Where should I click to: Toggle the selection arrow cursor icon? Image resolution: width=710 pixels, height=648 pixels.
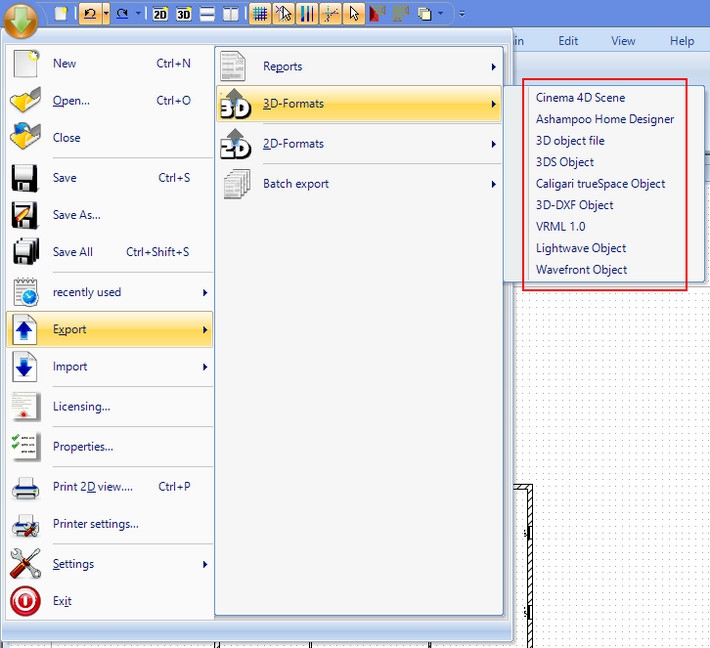pyautogui.click(x=354, y=14)
